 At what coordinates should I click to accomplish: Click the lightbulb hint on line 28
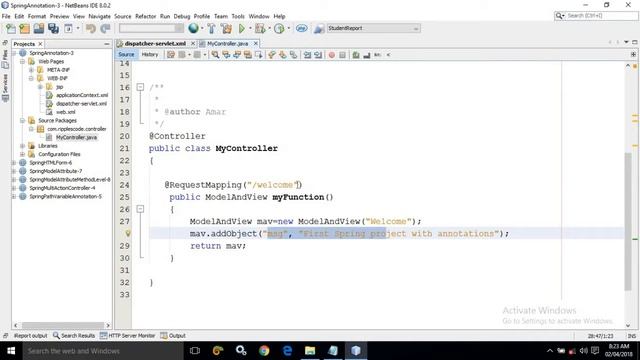128,233
